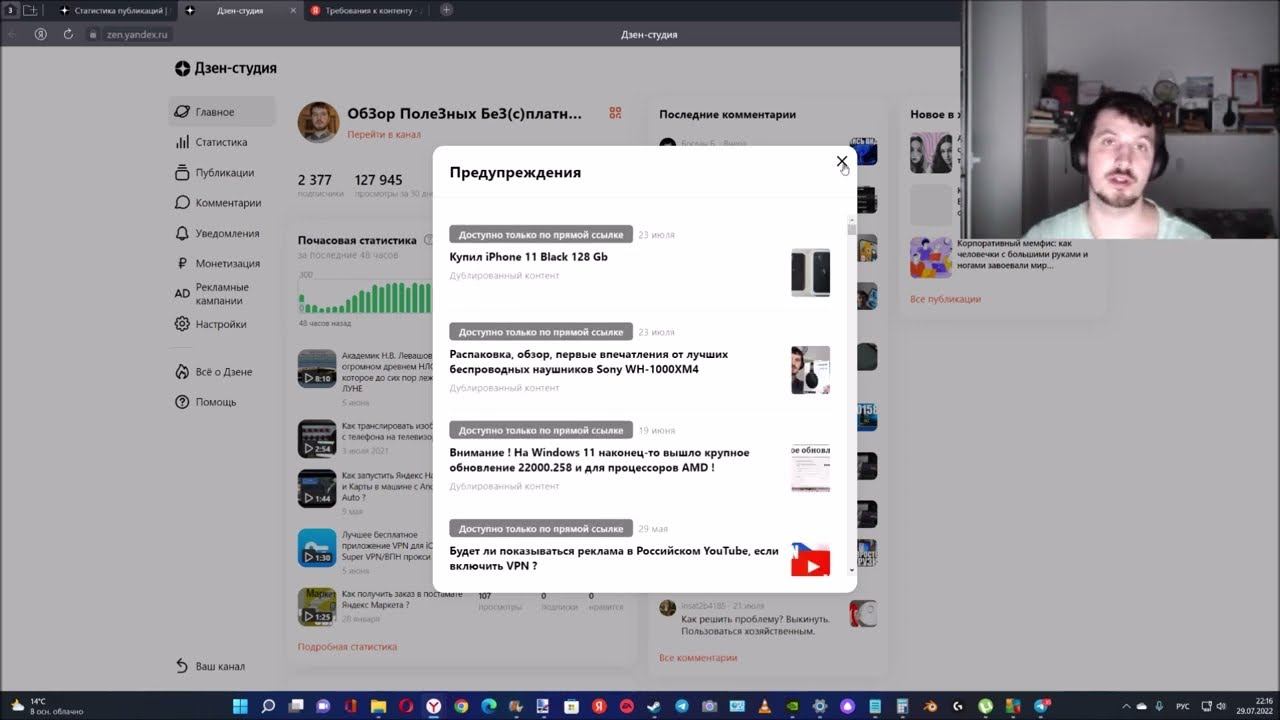Image resolution: width=1280 pixels, height=720 pixels.
Task: Open 'Все публикации' link
Action: 945,299
